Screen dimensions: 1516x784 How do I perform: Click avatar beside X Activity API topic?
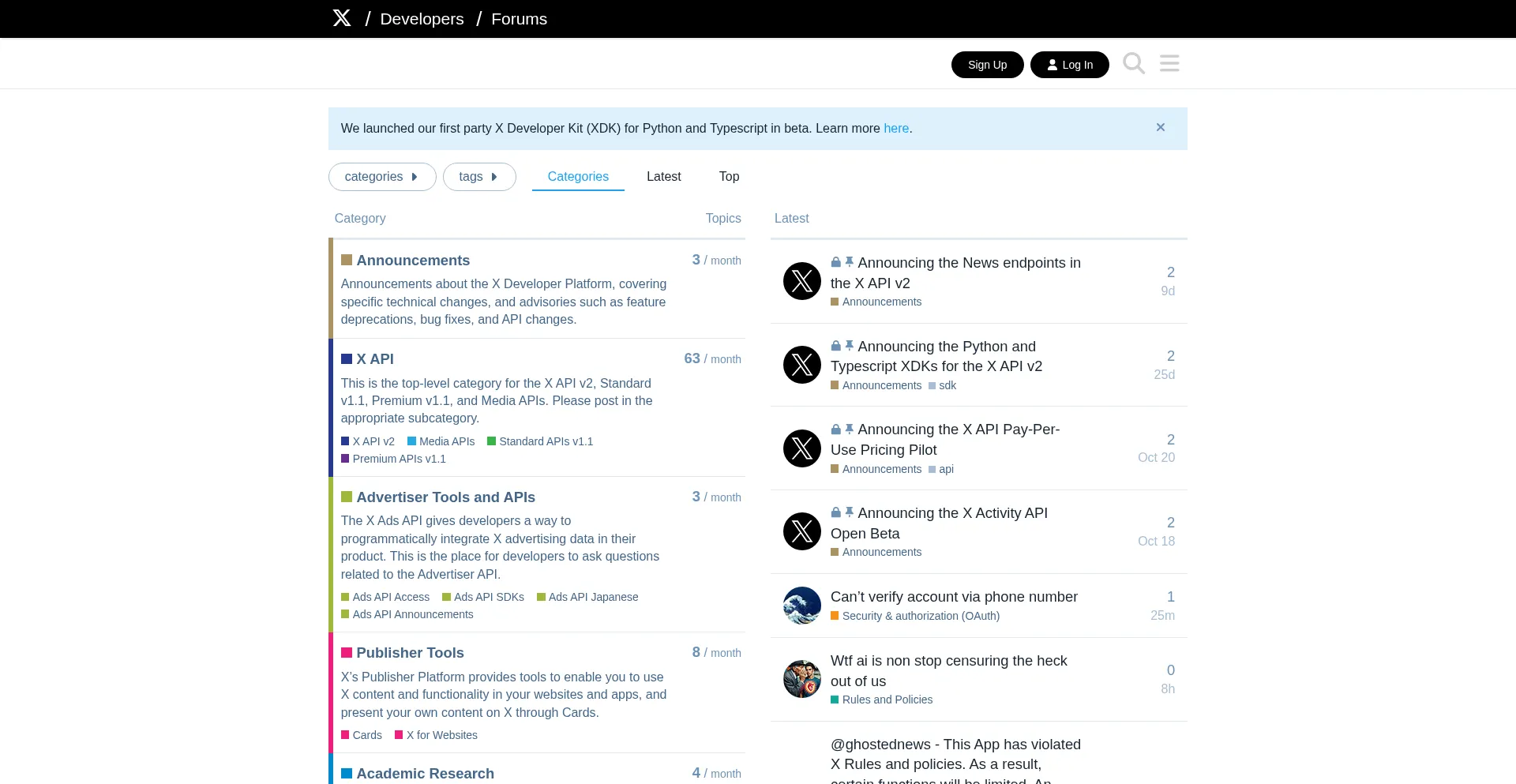click(x=802, y=531)
